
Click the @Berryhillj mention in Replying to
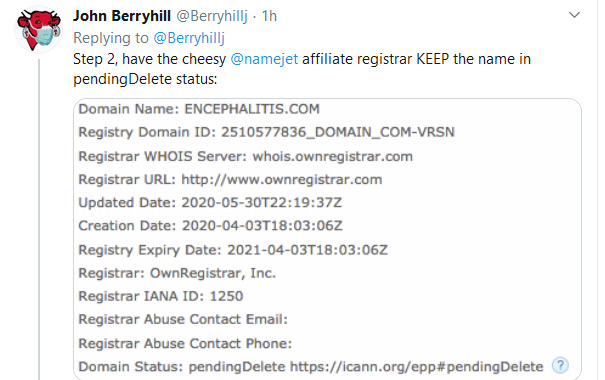(189, 38)
